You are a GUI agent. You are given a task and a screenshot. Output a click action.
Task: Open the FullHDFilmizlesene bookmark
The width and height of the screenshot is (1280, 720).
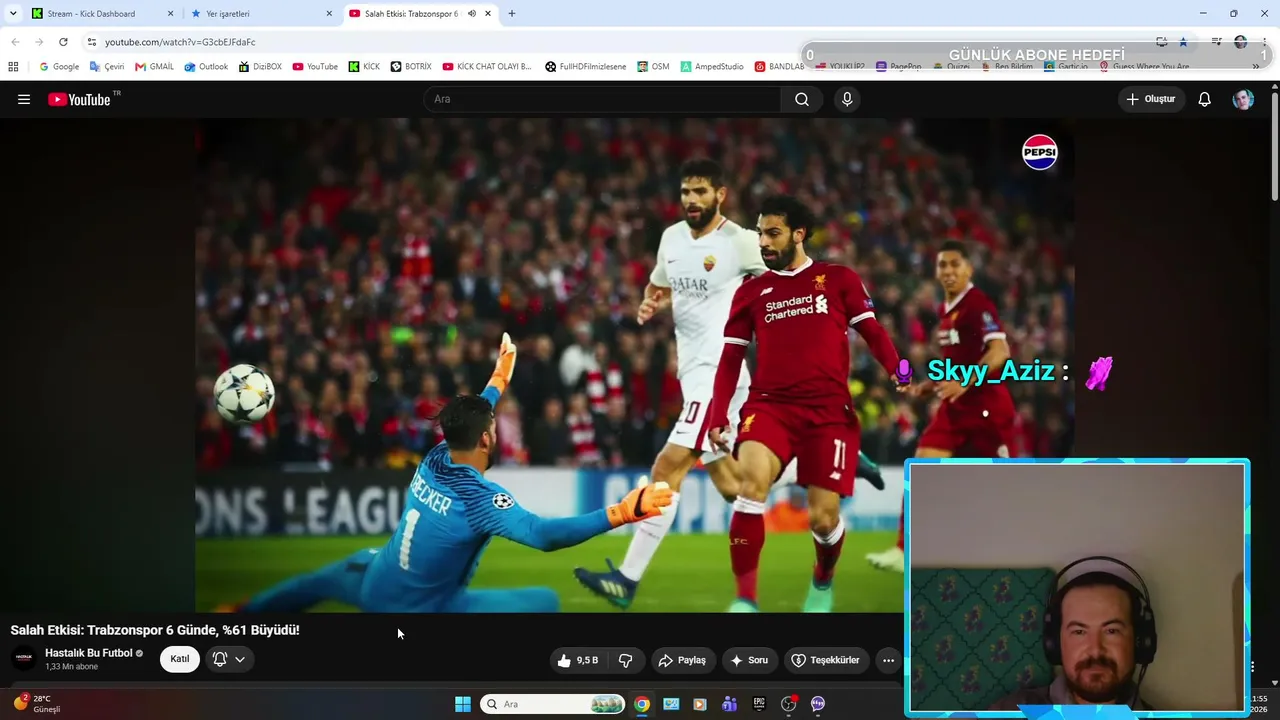pyautogui.click(x=586, y=67)
